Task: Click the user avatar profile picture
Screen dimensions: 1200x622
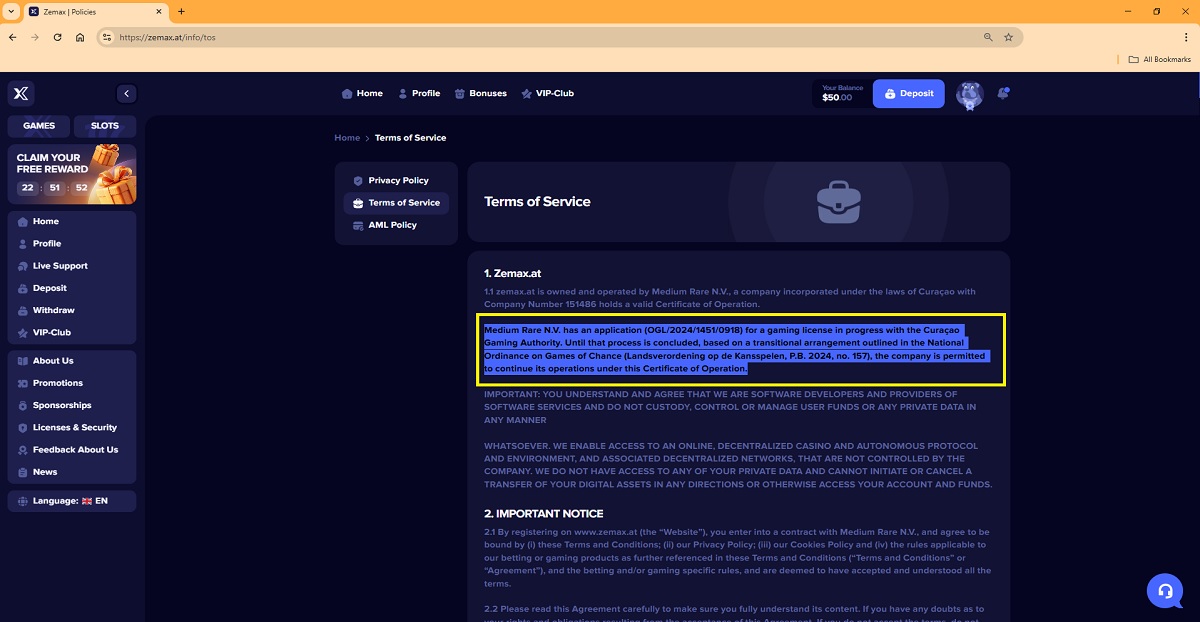Action: point(969,94)
